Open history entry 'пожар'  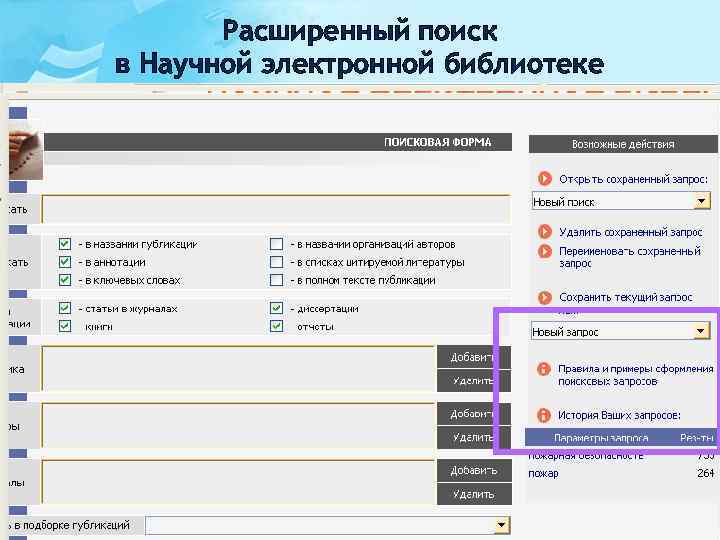point(543,473)
